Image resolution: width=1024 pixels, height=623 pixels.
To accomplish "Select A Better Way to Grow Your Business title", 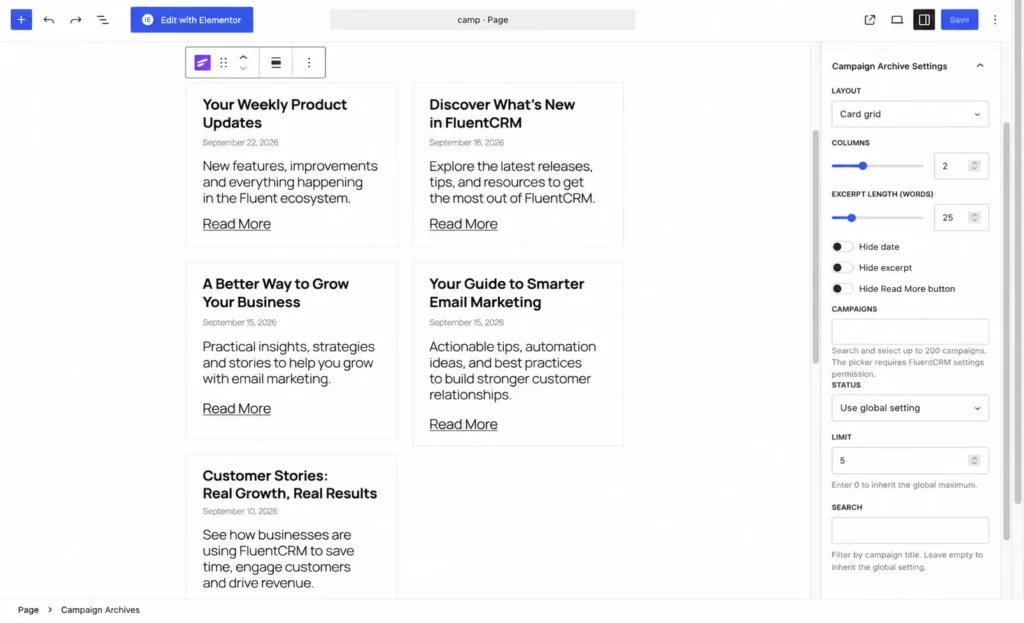I will [276, 293].
